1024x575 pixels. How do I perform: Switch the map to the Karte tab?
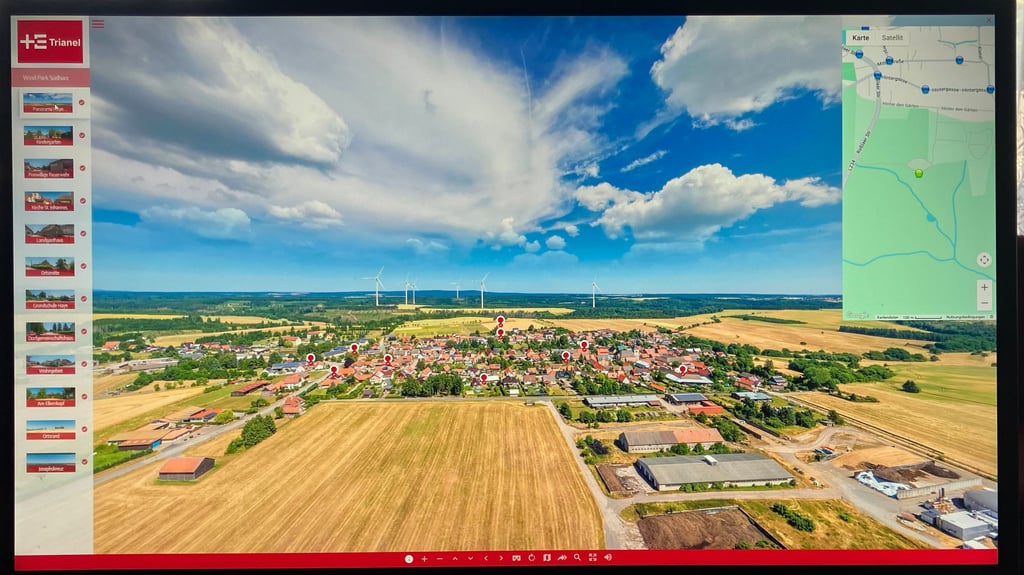(861, 38)
